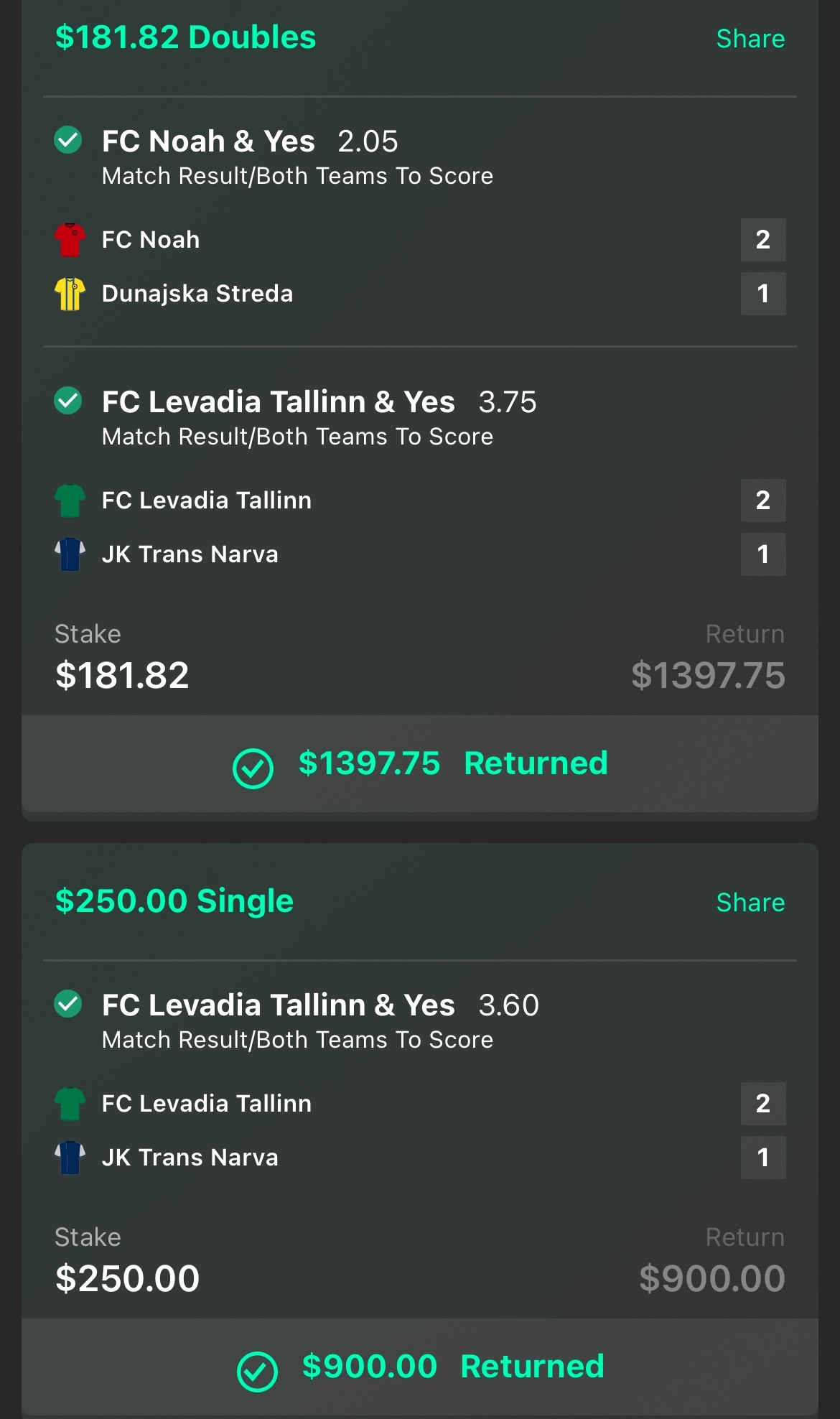Click the red FC Noah jersey icon
This screenshot has width=840, height=1419.
click(x=70, y=240)
